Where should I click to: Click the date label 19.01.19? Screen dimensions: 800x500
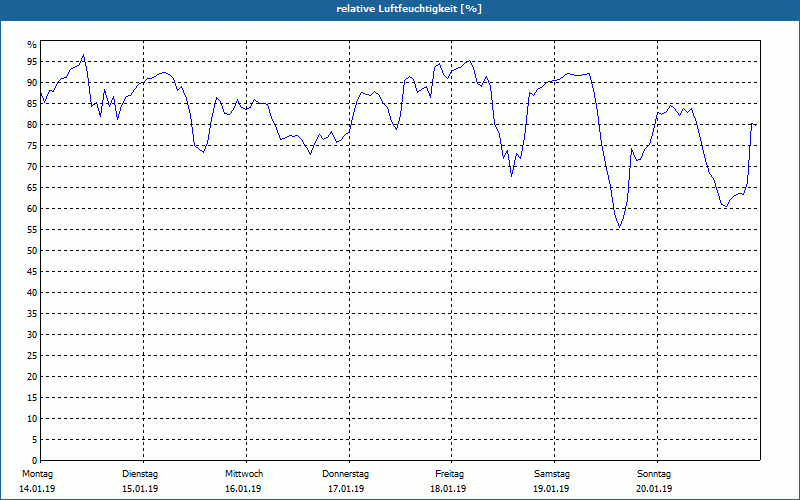click(x=551, y=489)
